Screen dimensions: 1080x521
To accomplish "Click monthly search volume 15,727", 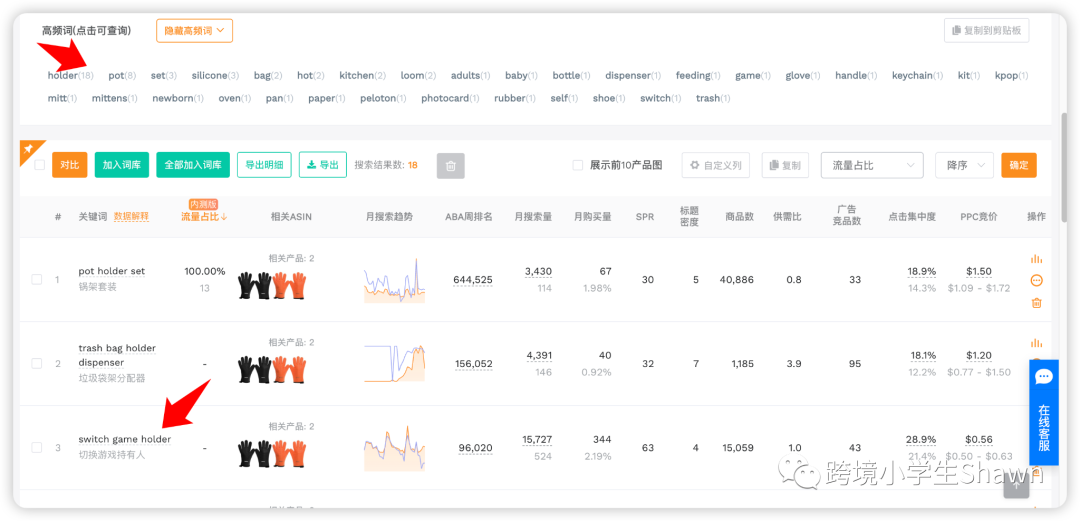I will [537, 440].
